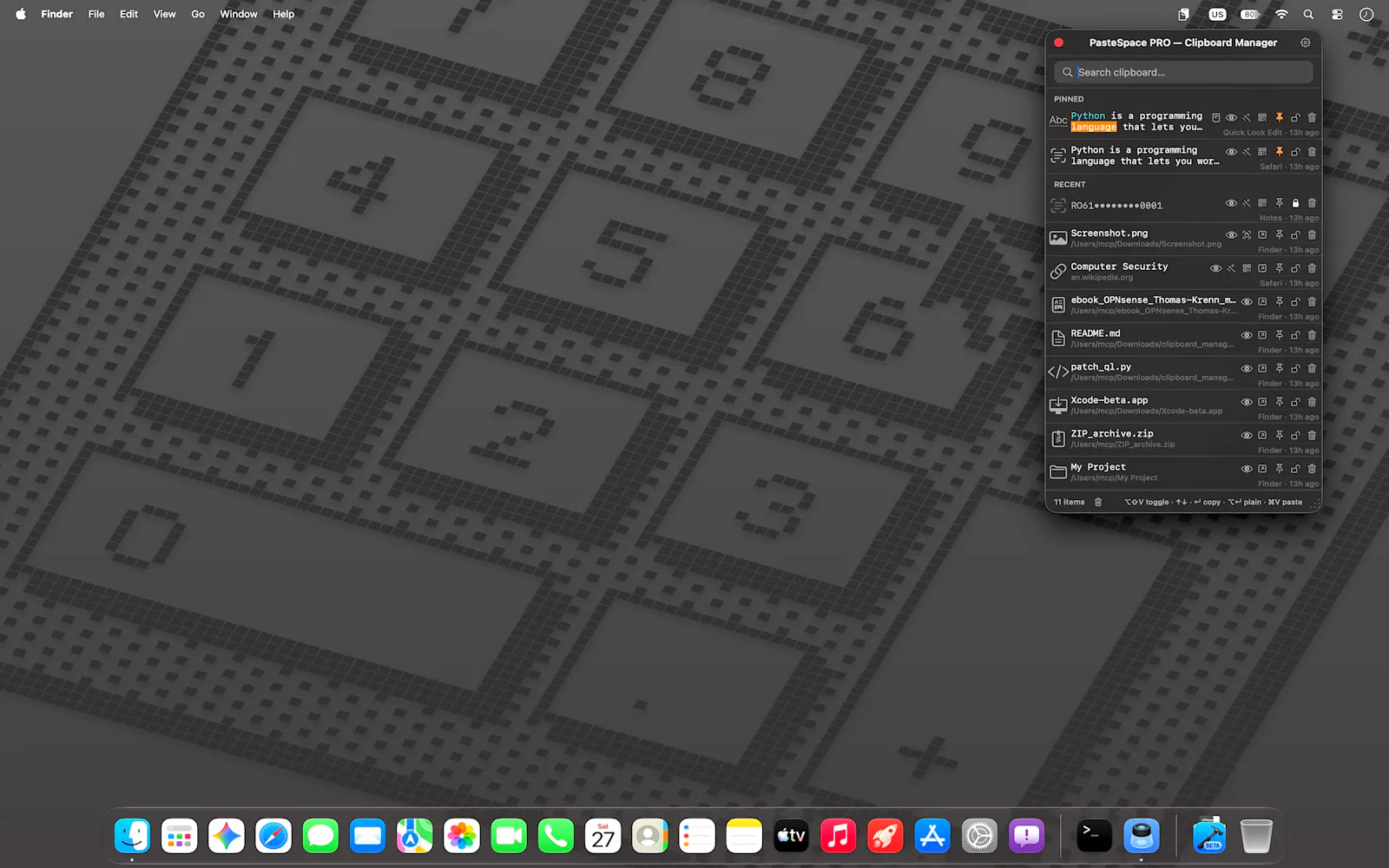Viewport: 1389px width, 868px height.
Task: Delete the ZIP_archive.zip item
Action: tap(1312, 435)
